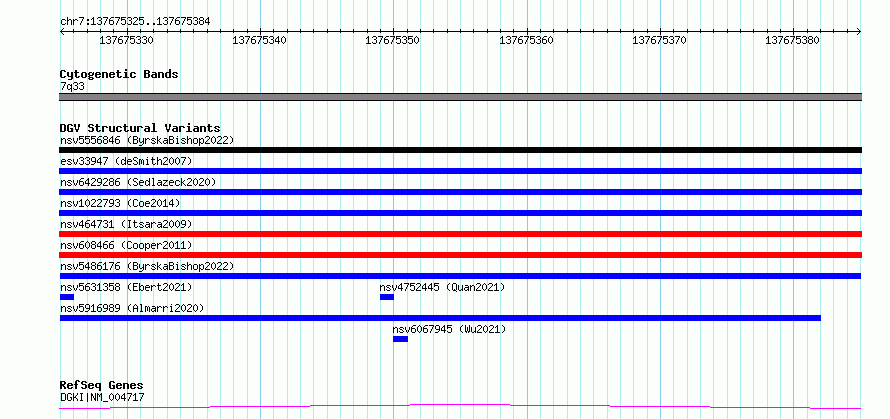The image size is (890, 419).
Task: Click ruler position 137675340
Action: click(x=259, y=40)
